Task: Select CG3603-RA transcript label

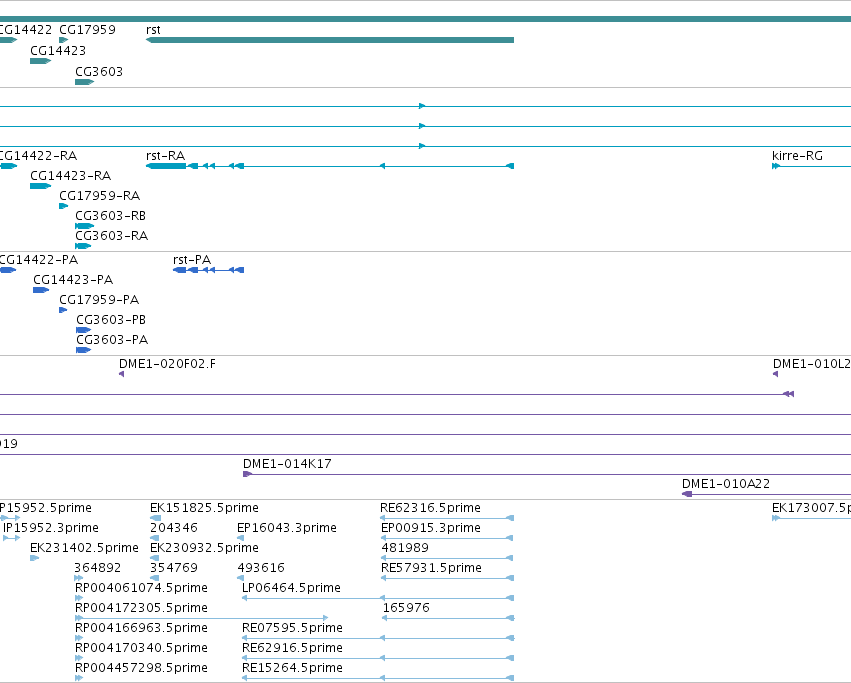Action: click(111, 236)
